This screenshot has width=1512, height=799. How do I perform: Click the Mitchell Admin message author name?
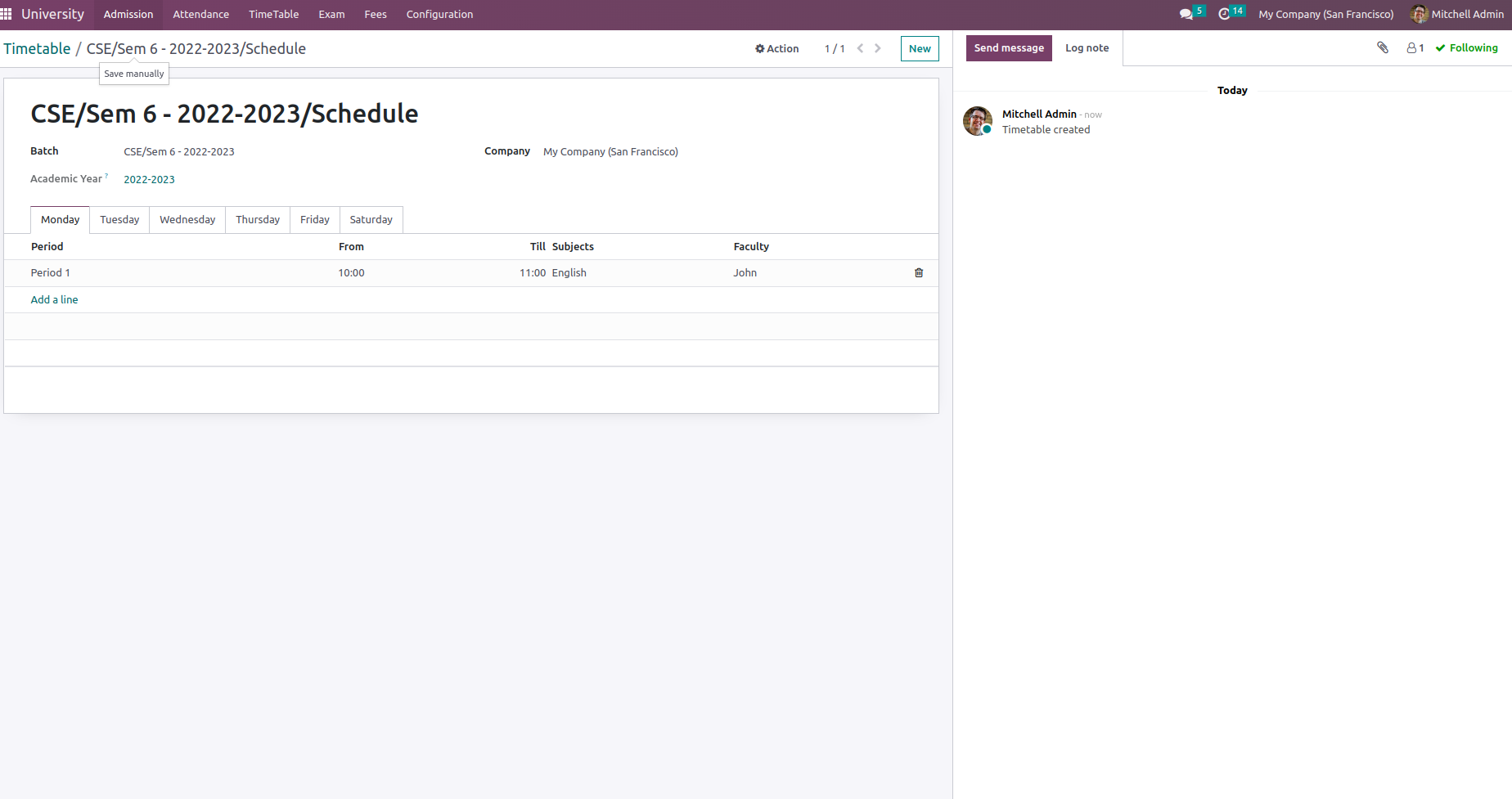click(x=1039, y=114)
